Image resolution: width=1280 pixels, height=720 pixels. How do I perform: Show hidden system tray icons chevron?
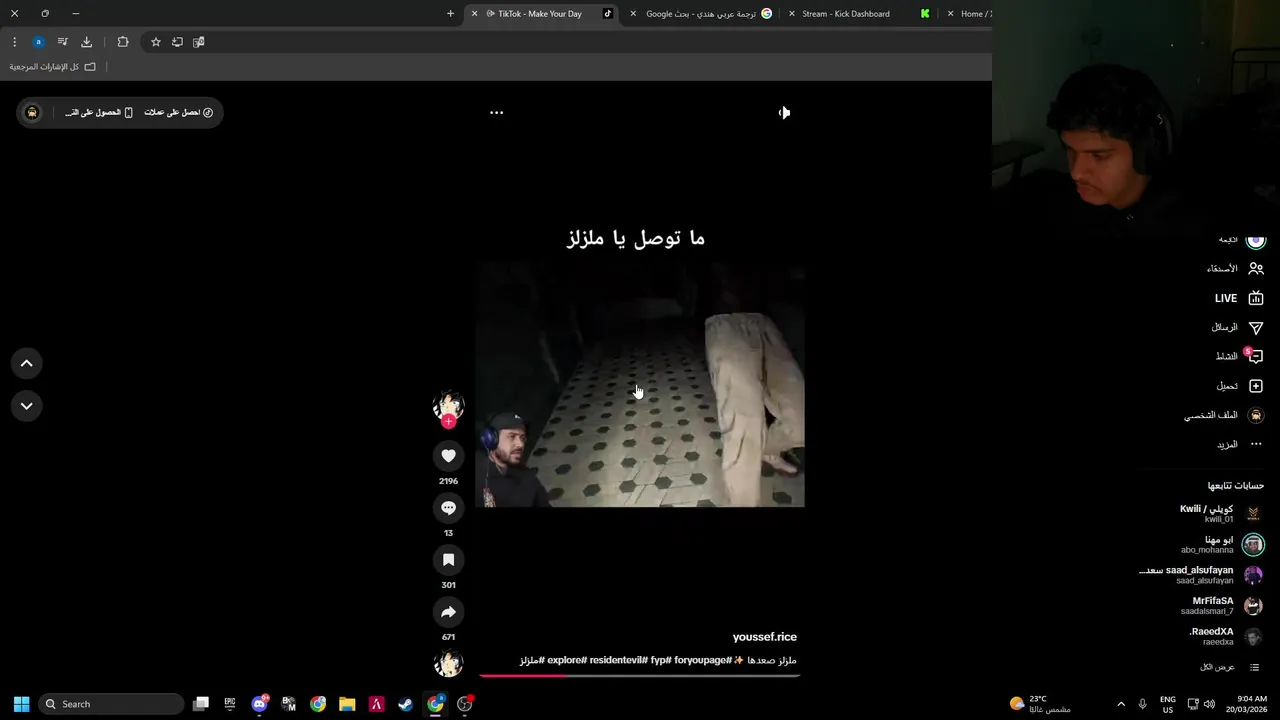tap(1121, 704)
